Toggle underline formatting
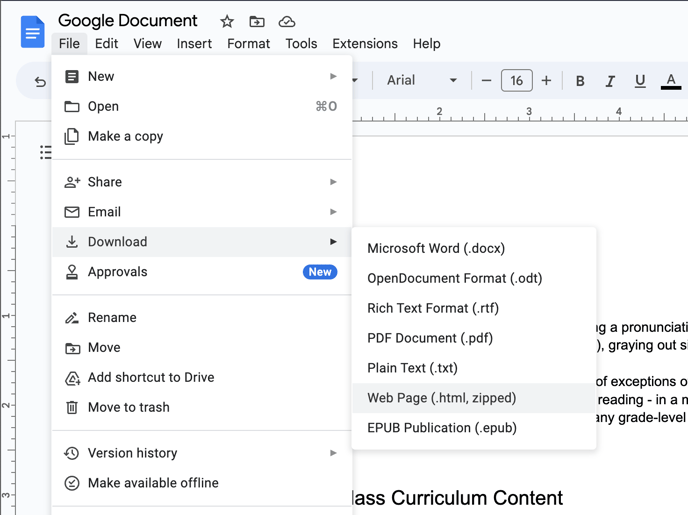This screenshot has width=688, height=515. 640,81
